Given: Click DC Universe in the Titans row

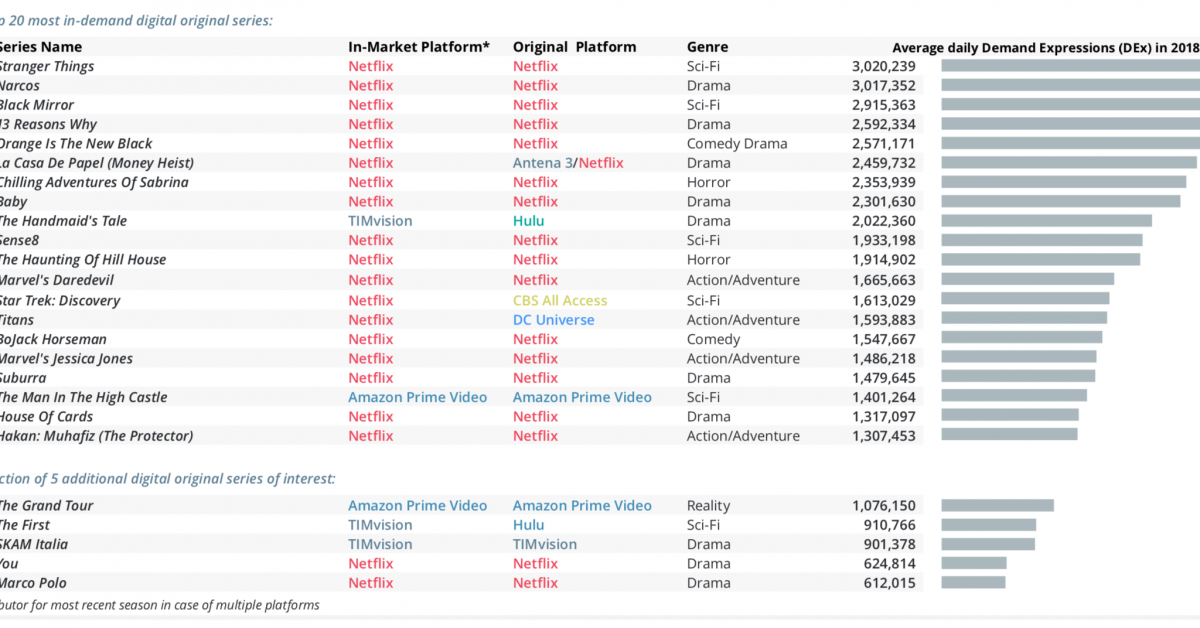Looking at the screenshot, I should (553, 320).
